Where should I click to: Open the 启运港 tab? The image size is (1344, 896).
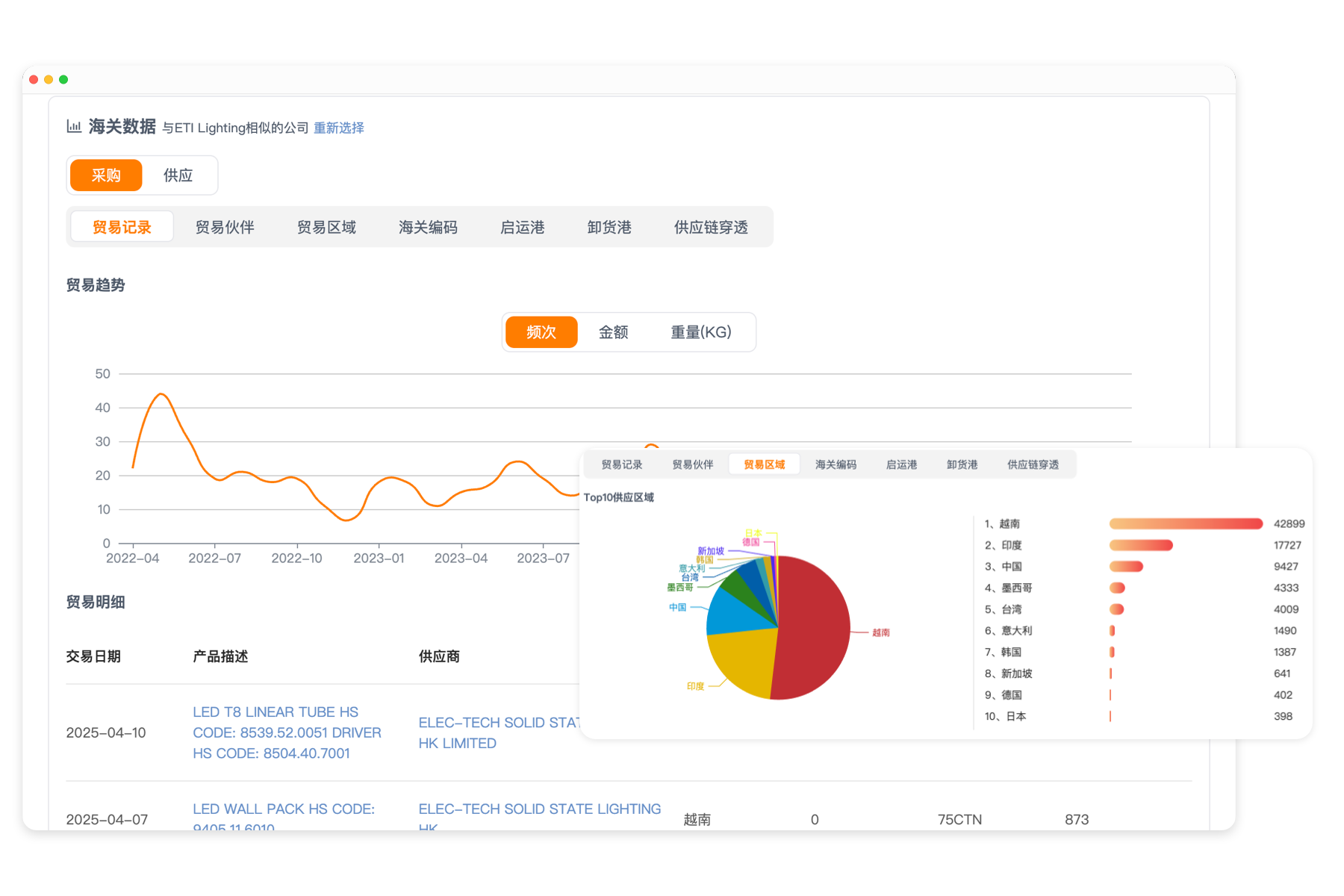point(523,226)
